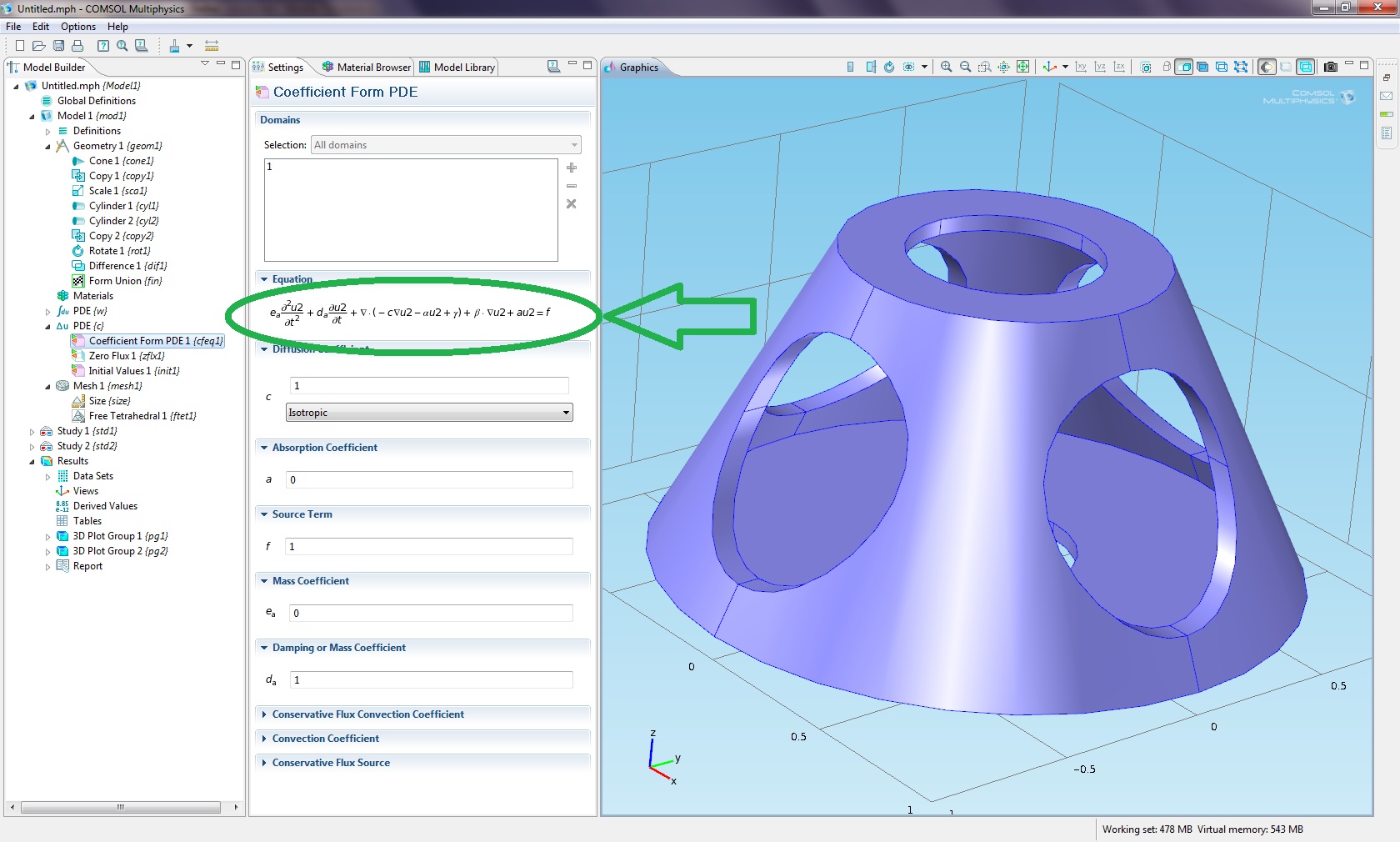
Task: Collapse the Mesh 1 tree node
Action: click(x=47, y=386)
